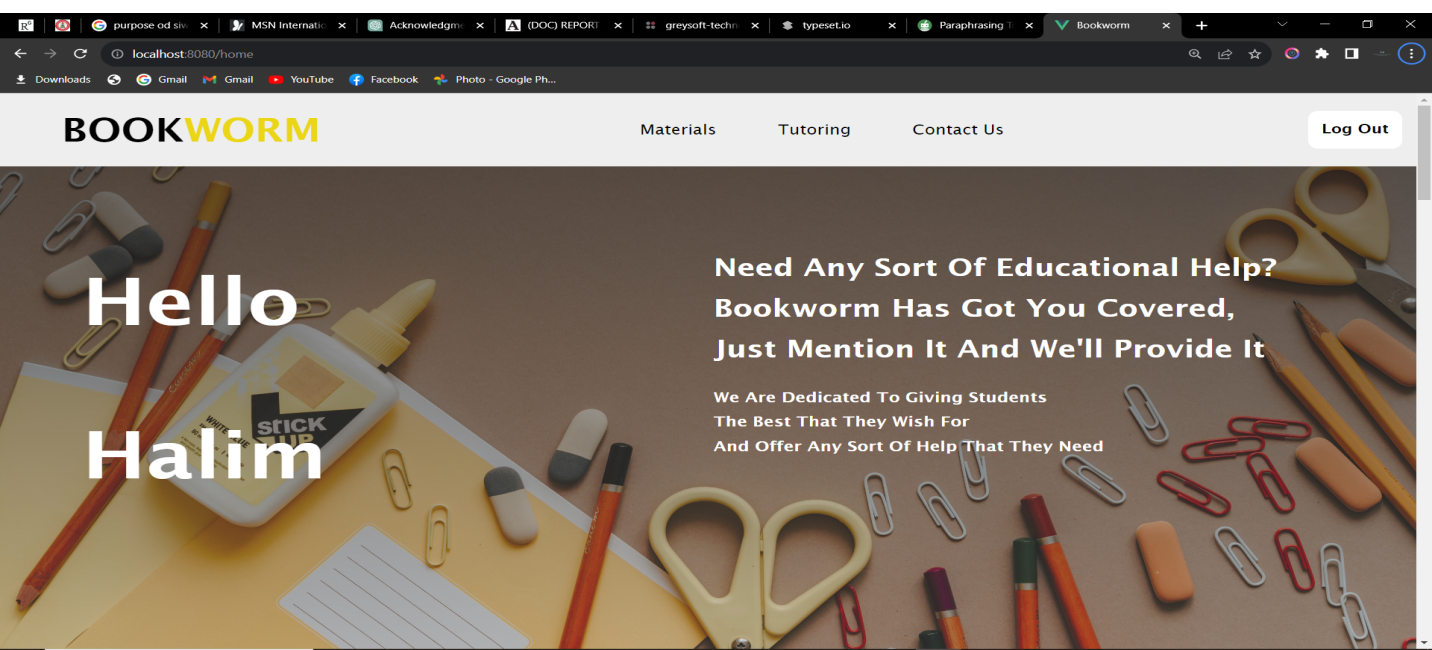Screen dimensions: 1432x650
Task: Reload the page with the refresh icon
Action: point(80,54)
